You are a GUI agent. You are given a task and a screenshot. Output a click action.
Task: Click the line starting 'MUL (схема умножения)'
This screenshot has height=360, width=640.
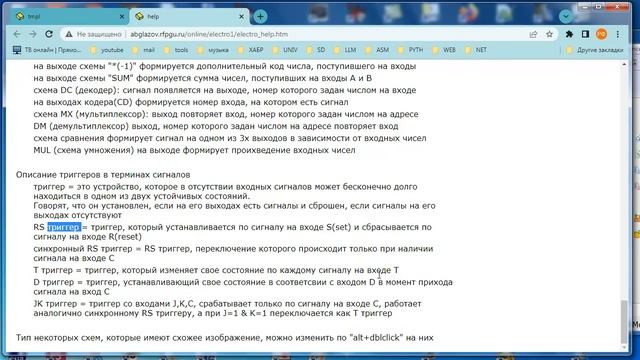194,150
